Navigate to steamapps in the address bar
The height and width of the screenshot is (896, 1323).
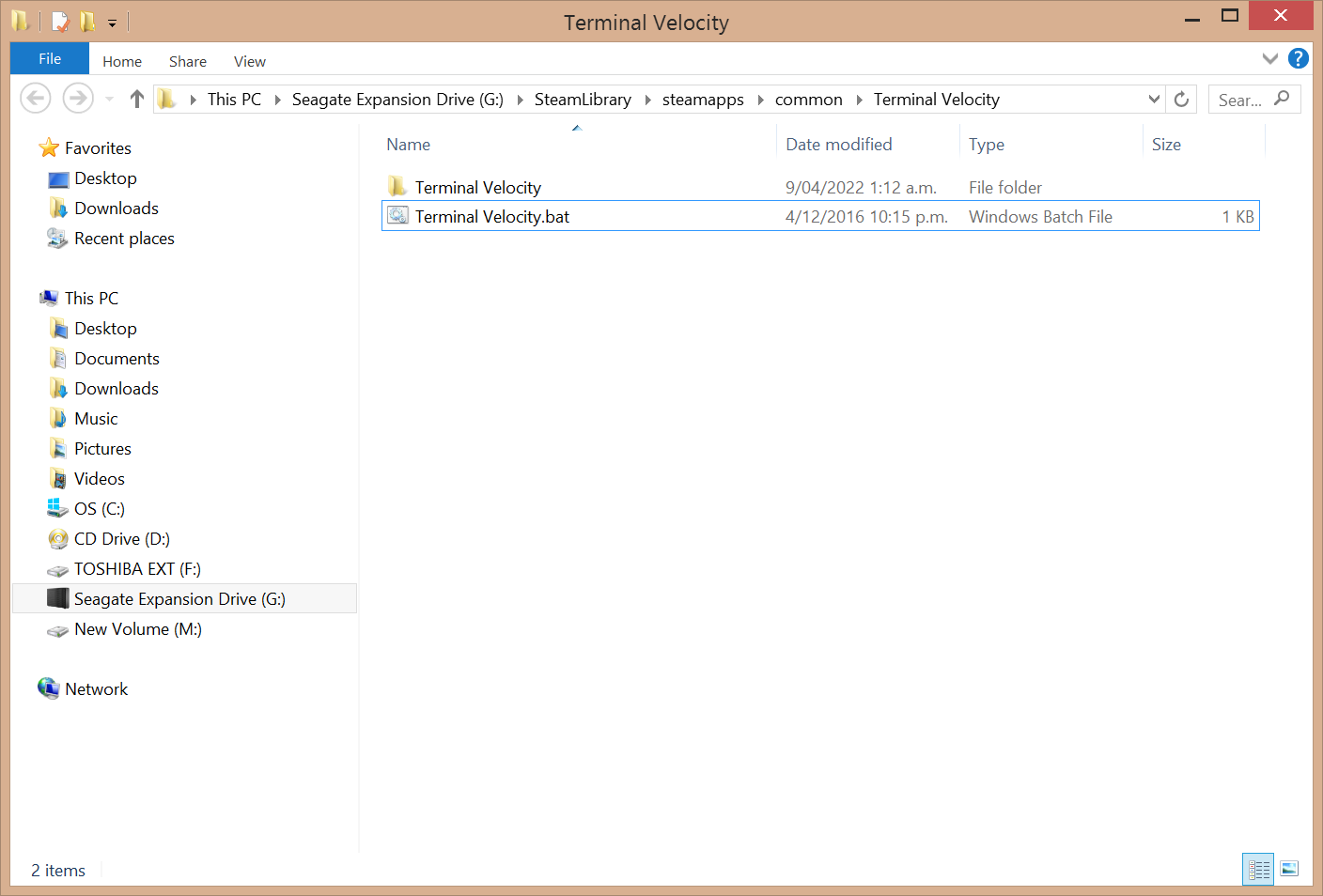[703, 100]
